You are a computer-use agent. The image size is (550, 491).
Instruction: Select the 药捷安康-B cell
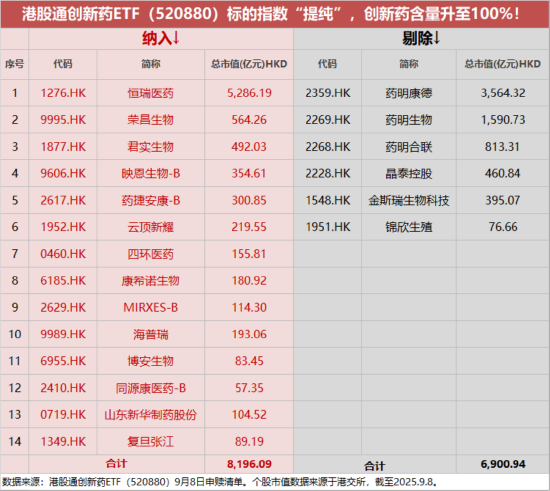click(150, 200)
